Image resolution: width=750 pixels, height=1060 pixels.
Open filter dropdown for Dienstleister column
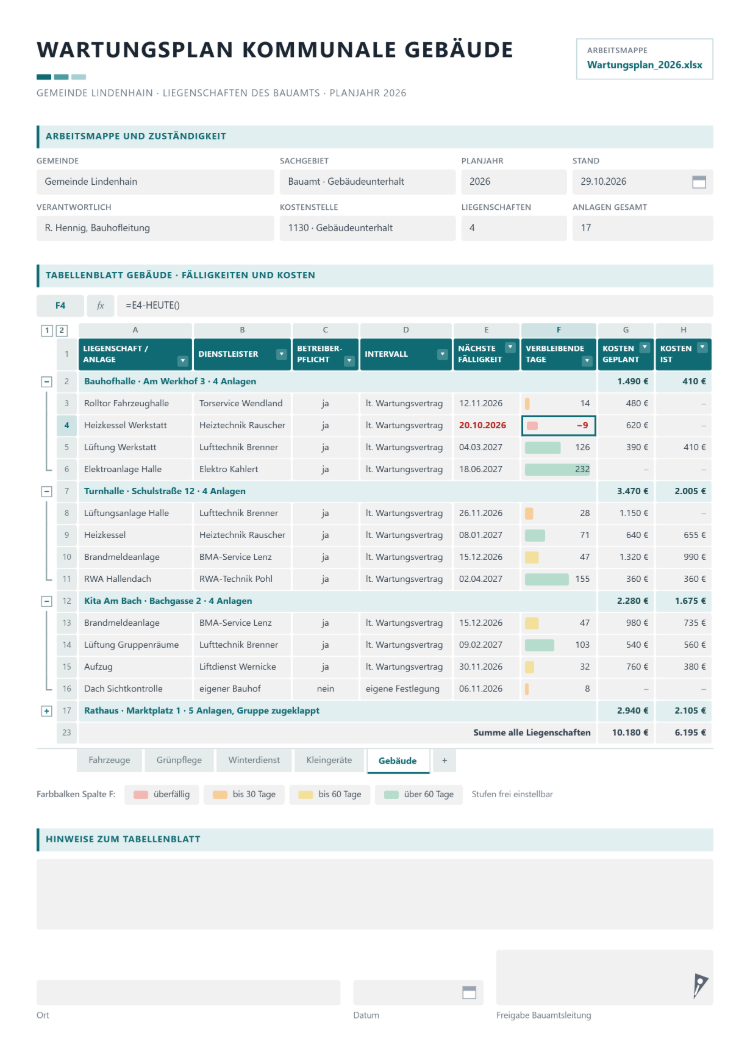(x=281, y=354)
